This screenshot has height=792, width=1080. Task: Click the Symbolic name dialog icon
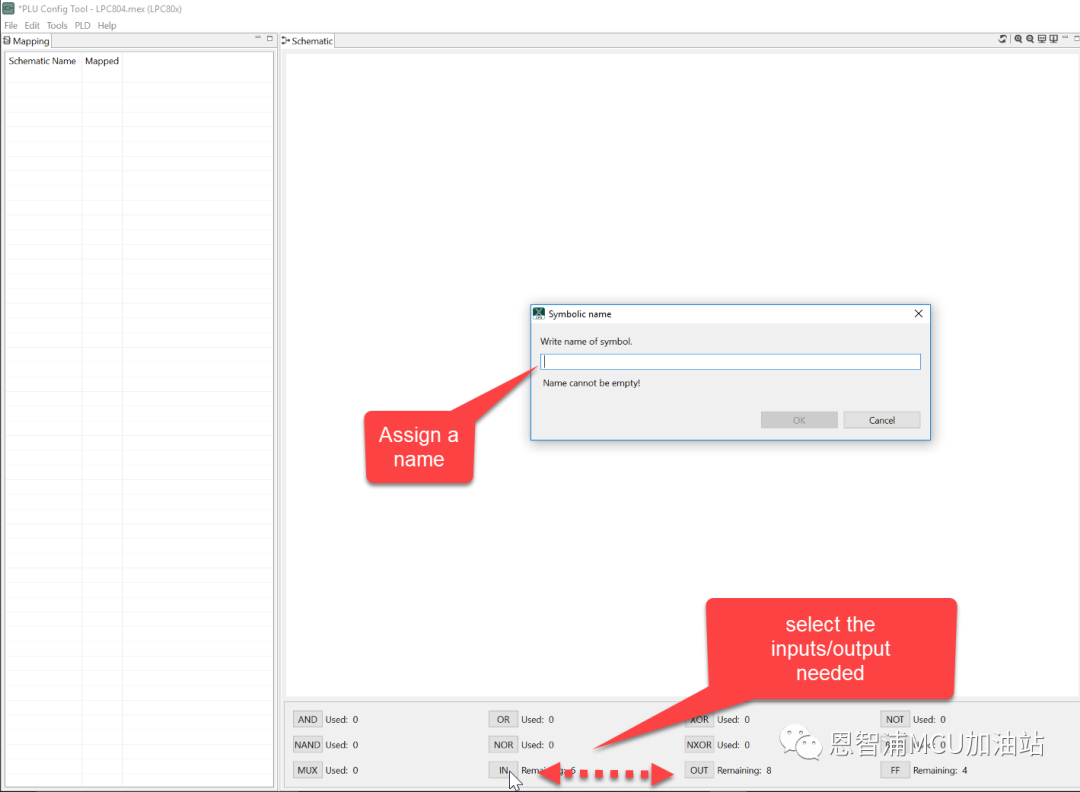coord(539,313)
